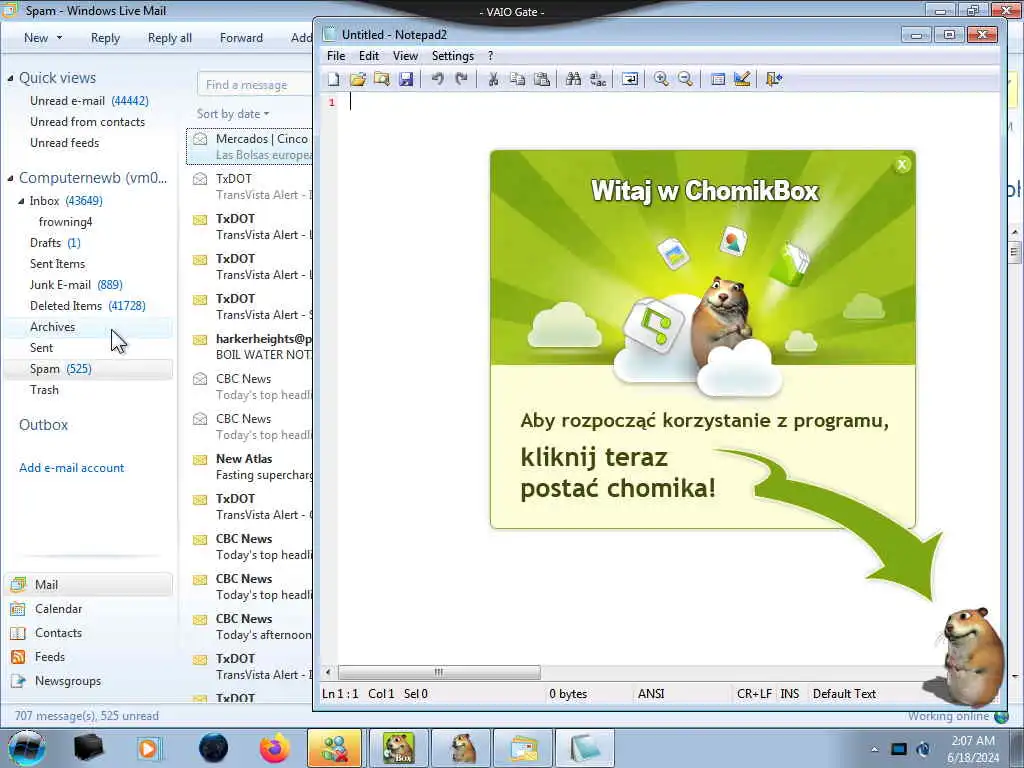Redo the edit in Notepad2 toolbar
Image resolution: width=1024 pixels, height=768 pixels.
[462, 79]
